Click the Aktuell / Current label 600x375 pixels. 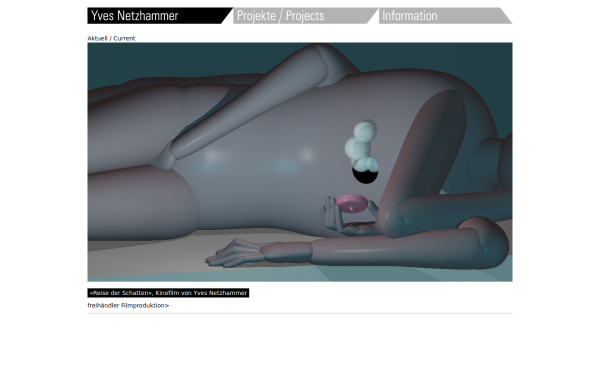(x=111, y=38)
